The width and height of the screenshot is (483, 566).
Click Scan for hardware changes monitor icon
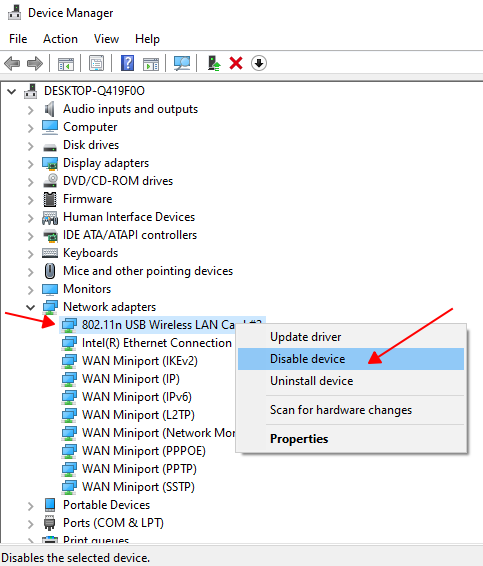pyautogui.click(x=182, y=63)
